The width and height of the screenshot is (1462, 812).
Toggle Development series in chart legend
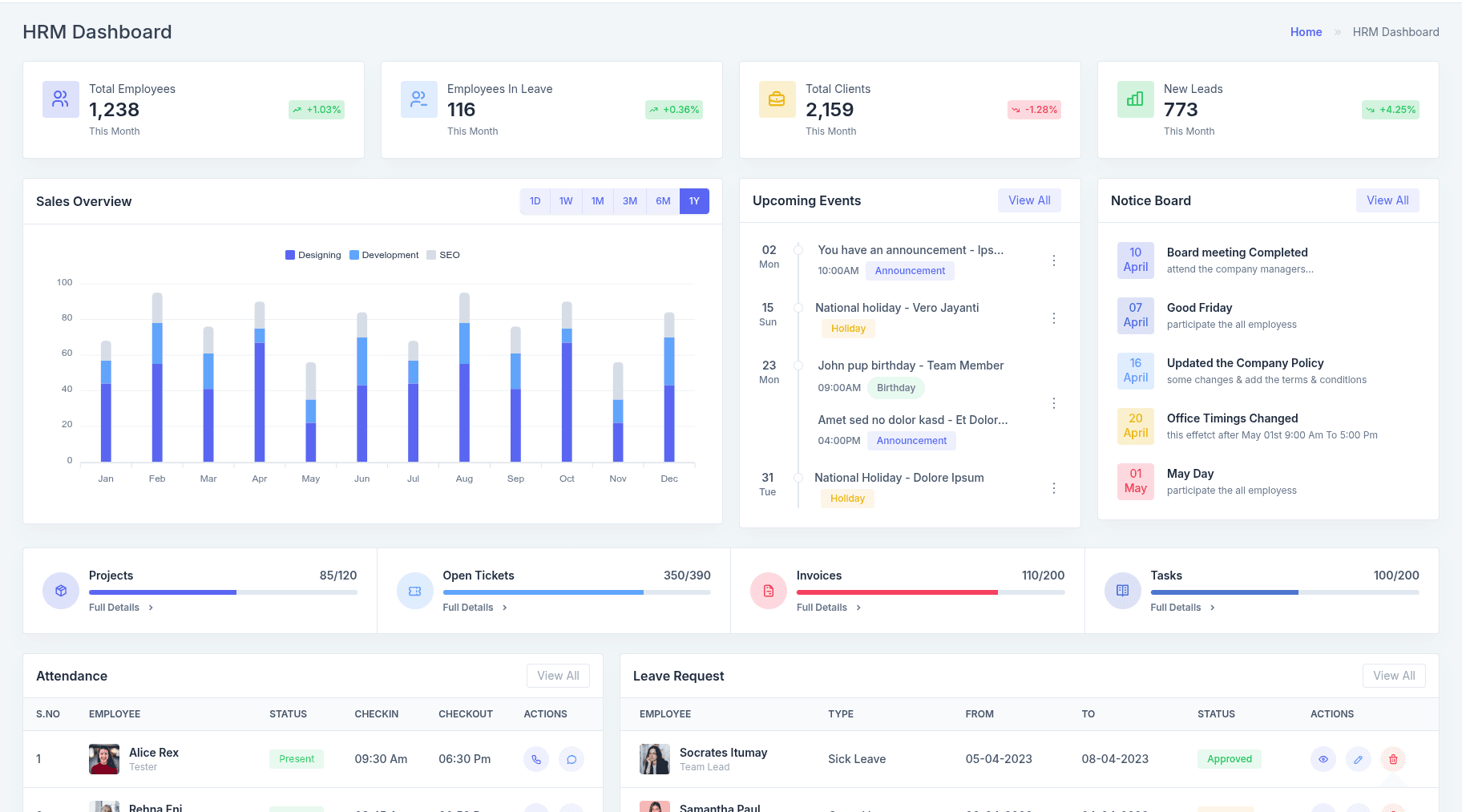[384, 255]
